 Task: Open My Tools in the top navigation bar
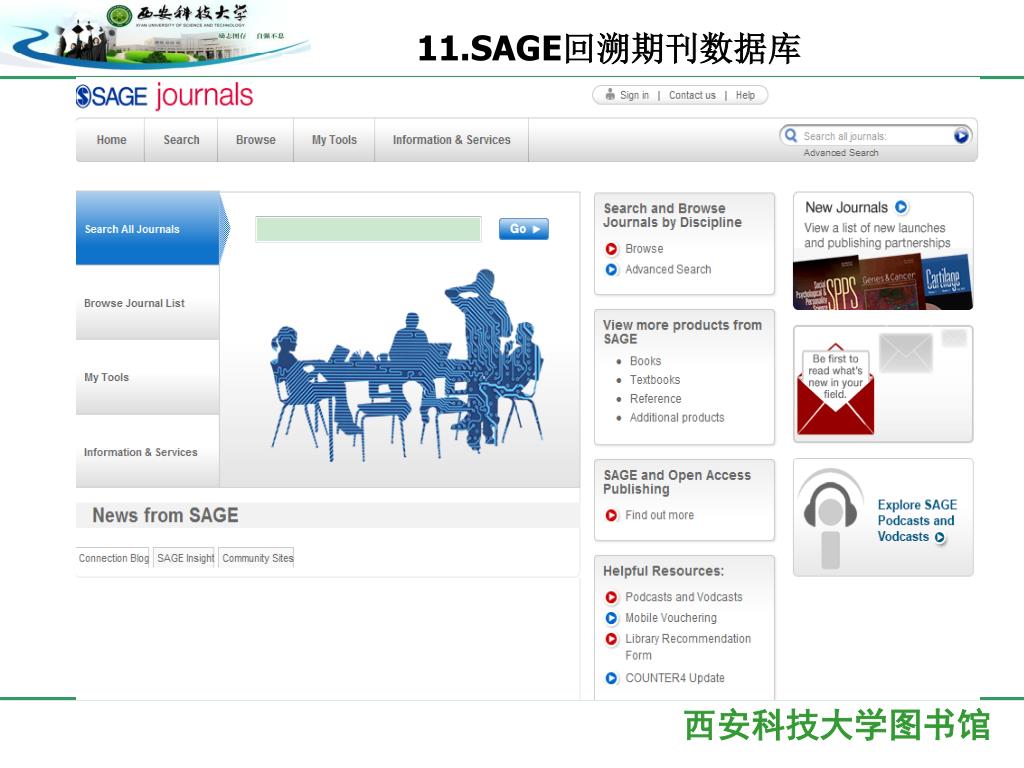(x=334, y=140)
